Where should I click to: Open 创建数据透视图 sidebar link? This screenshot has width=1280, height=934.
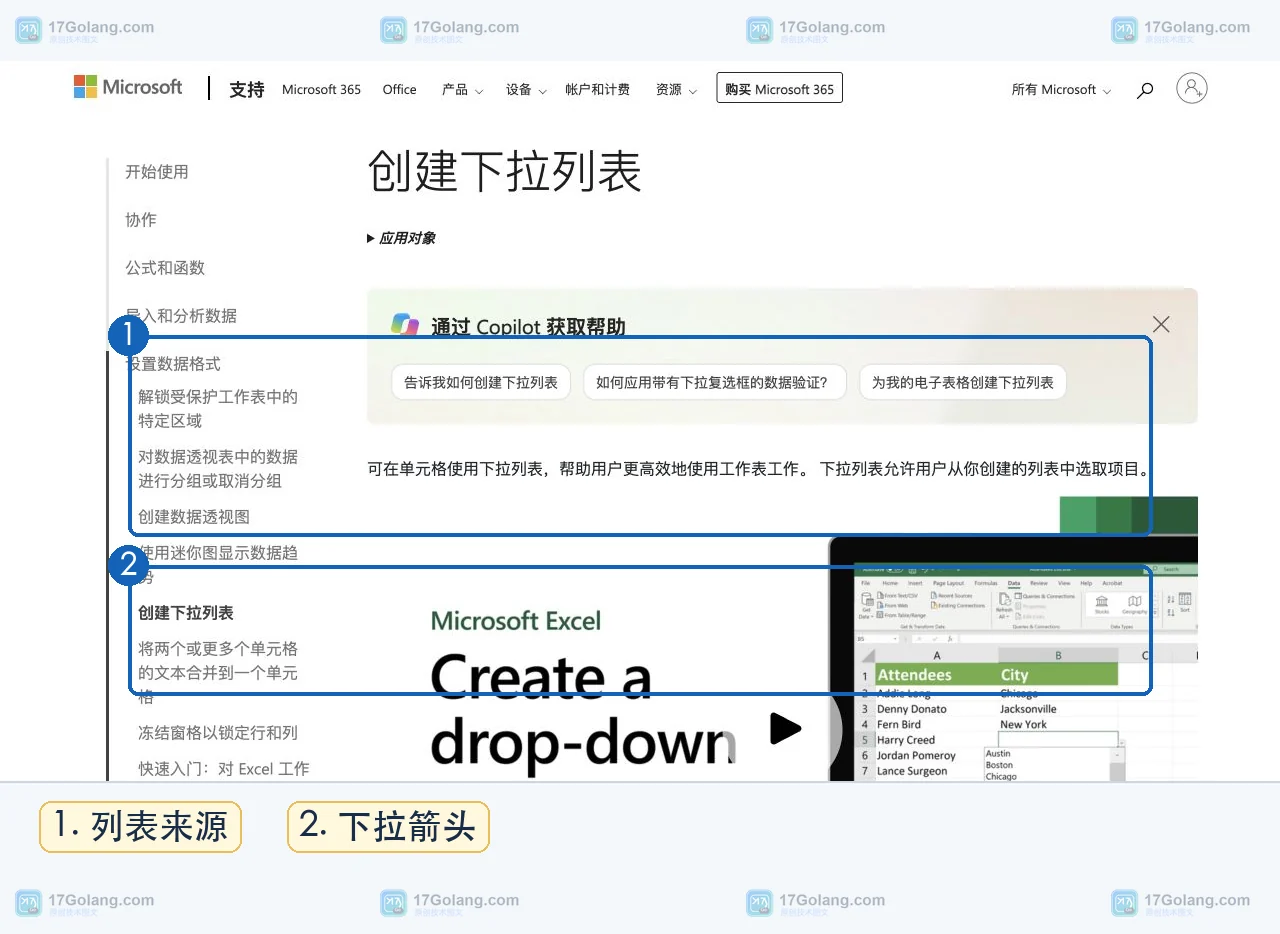[194, 517]
